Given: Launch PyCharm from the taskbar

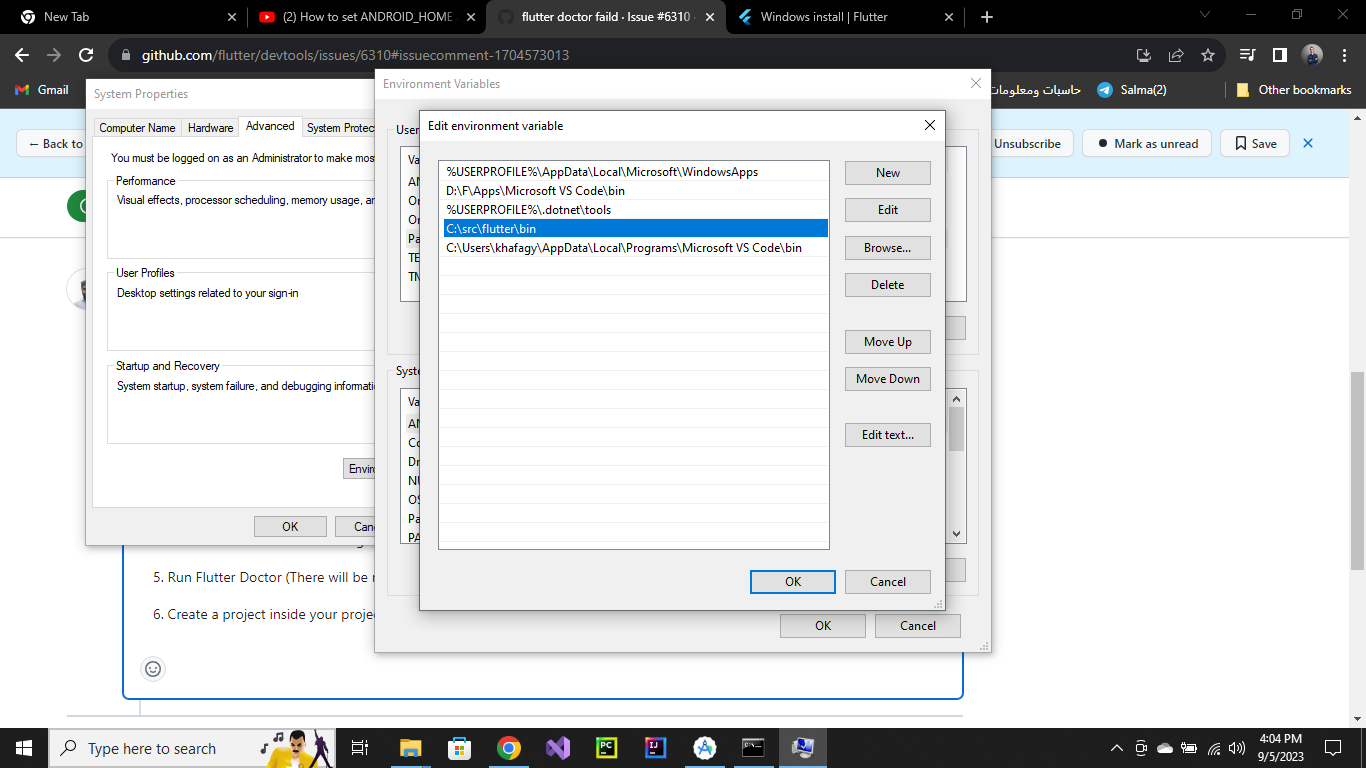Looking at the screenshot, I should (x=607, y=747).
